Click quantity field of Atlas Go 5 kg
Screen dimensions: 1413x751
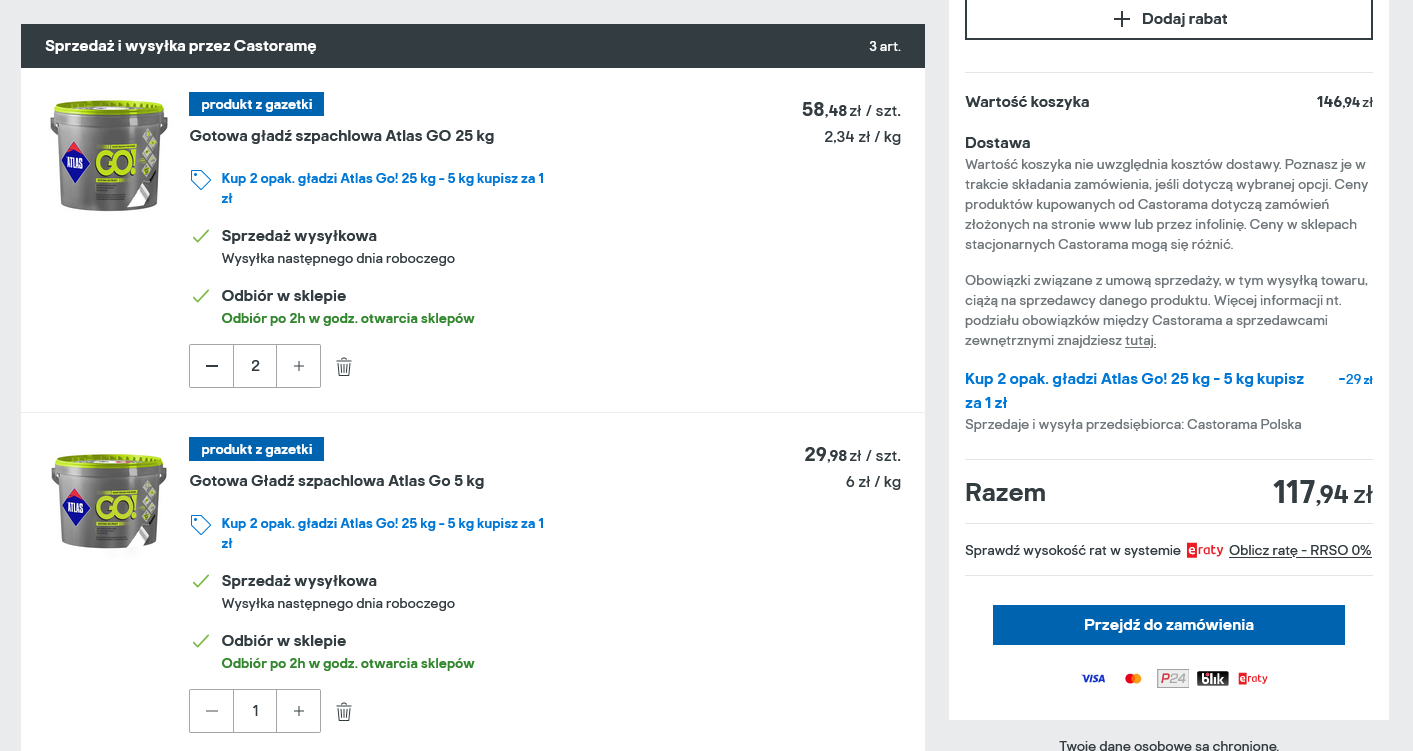pos(255,711)
